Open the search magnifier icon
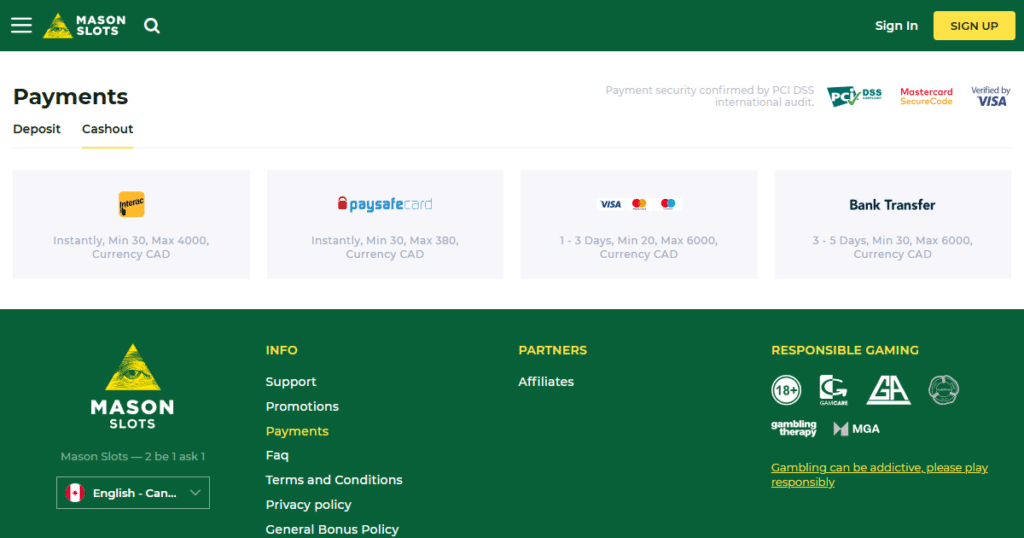The image size is (1024, 538). pos(152,25)
